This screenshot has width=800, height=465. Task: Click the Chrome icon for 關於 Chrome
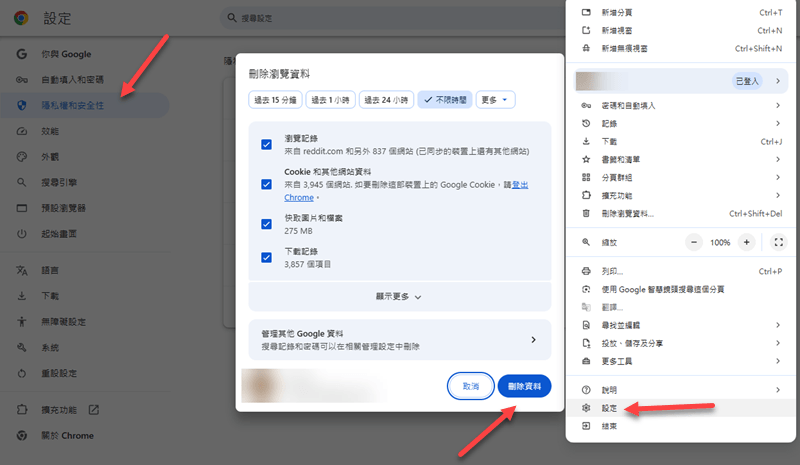coord(21,435)
